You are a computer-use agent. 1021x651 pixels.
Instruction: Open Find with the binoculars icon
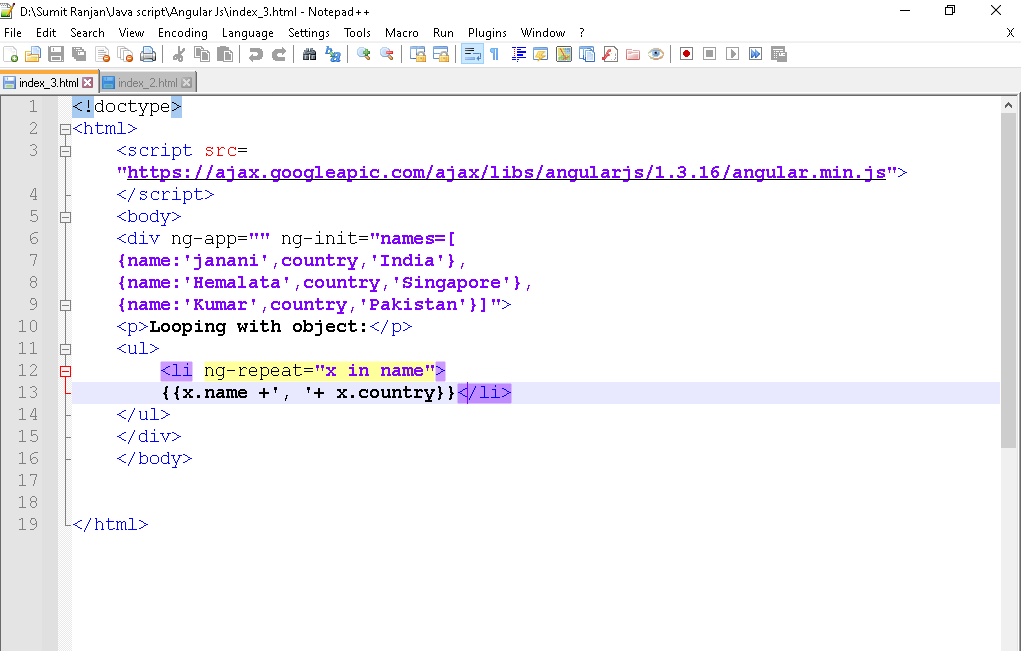click(309, 54)
